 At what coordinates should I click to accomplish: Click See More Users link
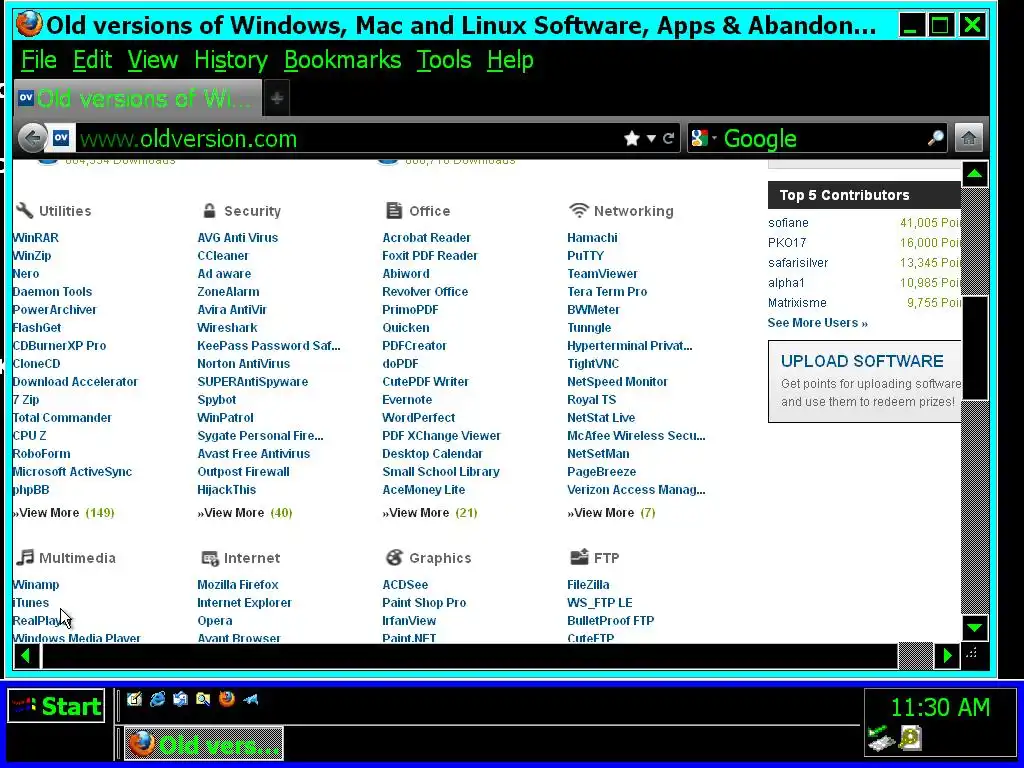click(818, 323)
